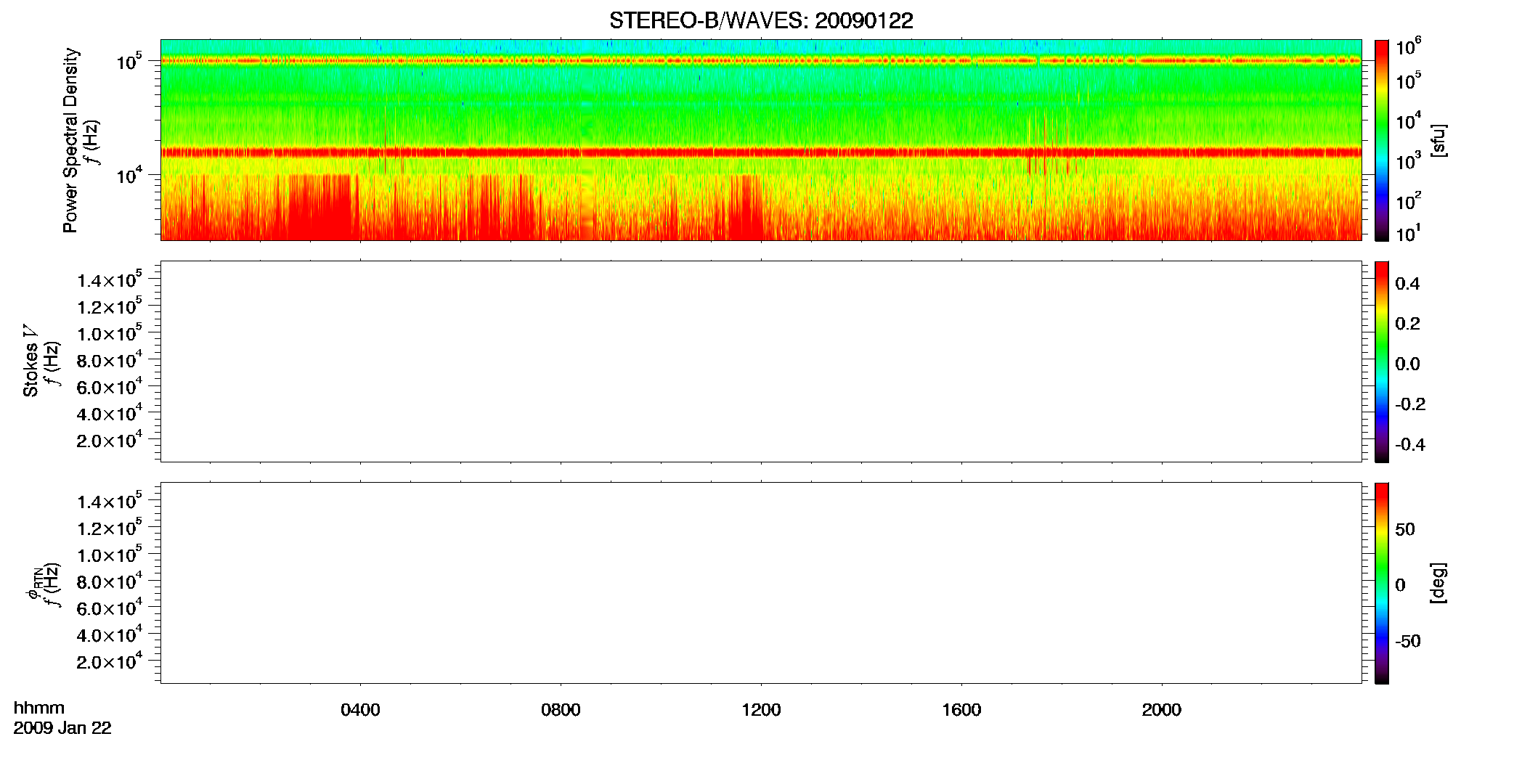The height and width of the screenshot is (784, 1522).
Task: Select the Power Spectral Density color bar
Action: 1382,140
